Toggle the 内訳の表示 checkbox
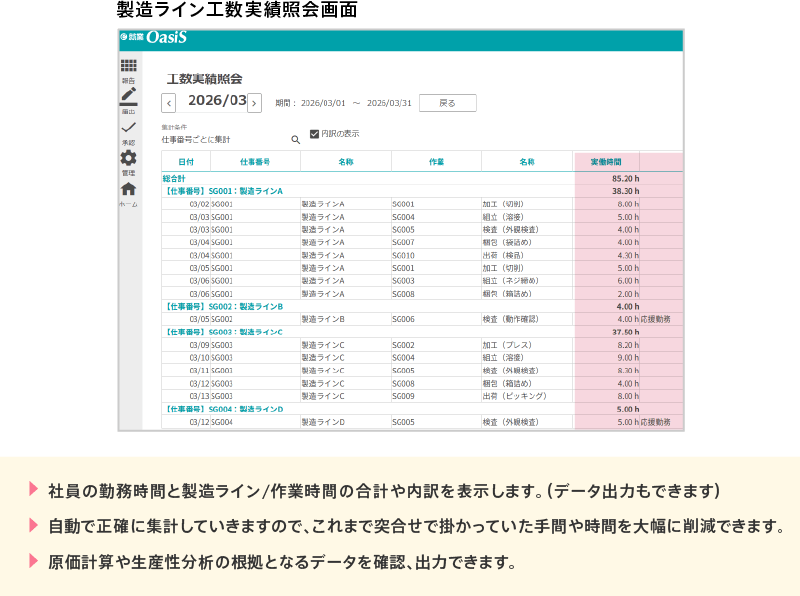The image size is (800, 596). pos(314,134)
